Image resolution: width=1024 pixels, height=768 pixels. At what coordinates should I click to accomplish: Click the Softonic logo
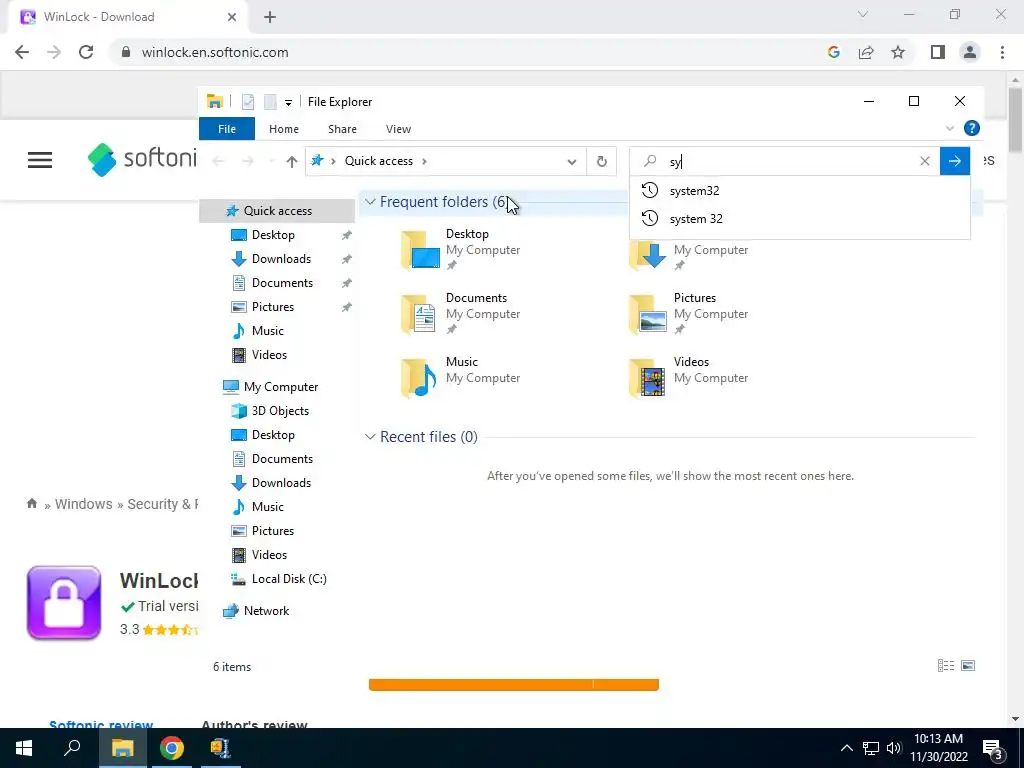coord(142,159)
